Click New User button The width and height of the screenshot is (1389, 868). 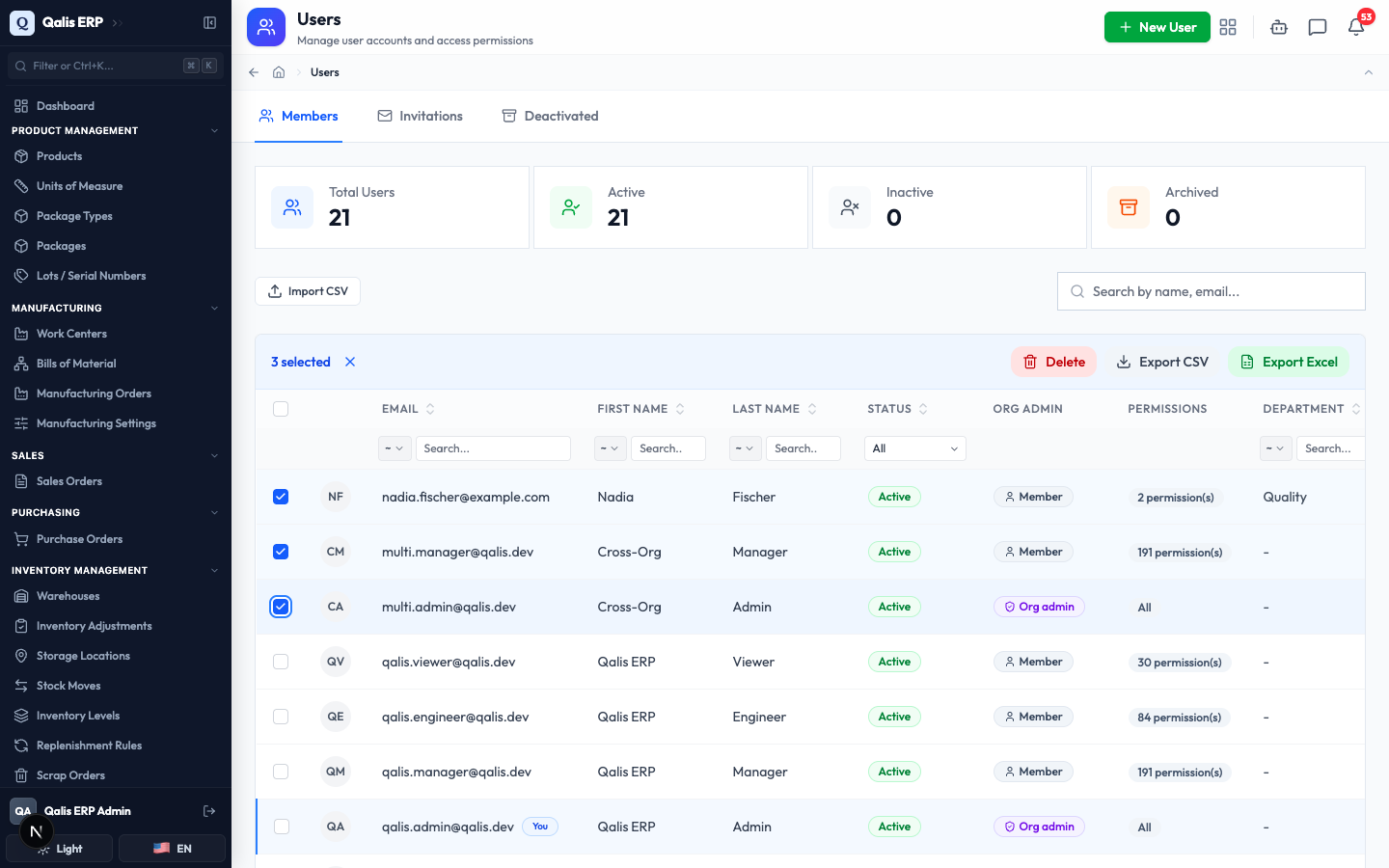1157,27
